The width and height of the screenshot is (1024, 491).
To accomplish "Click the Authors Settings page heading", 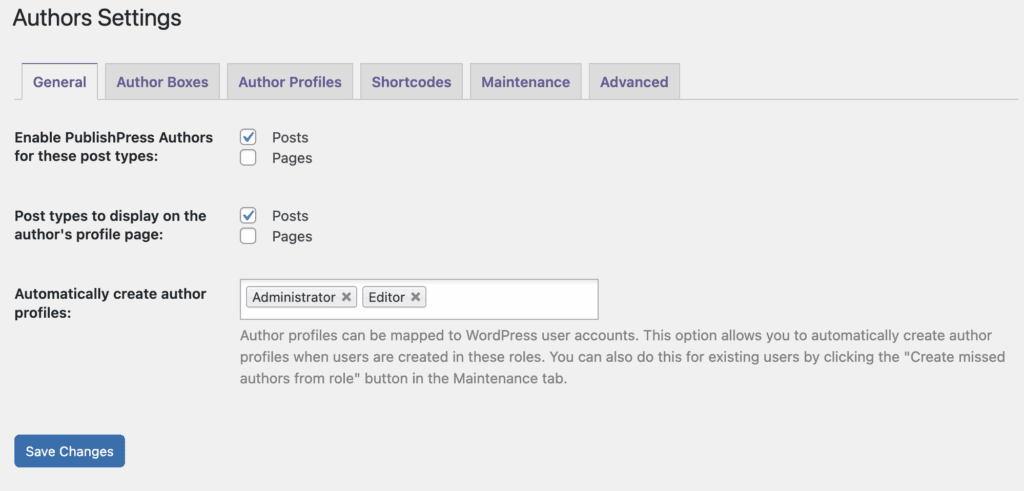I will pyautogui.click(x=97, y=18).
